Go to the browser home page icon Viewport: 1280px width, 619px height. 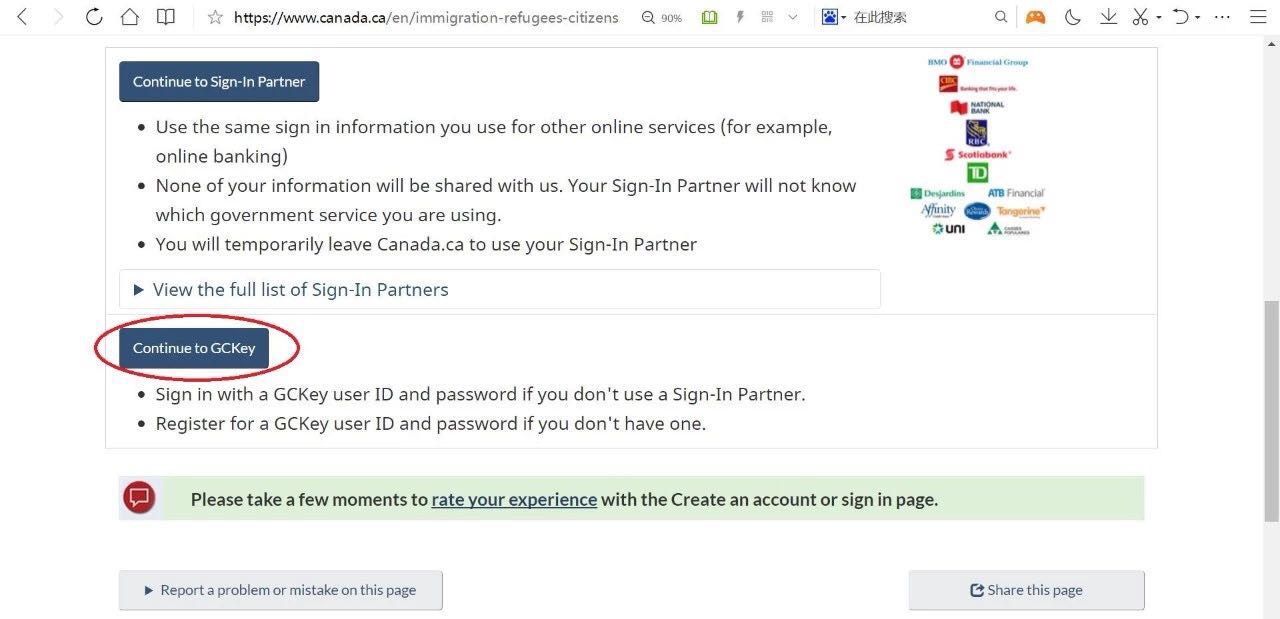(129, 17)
